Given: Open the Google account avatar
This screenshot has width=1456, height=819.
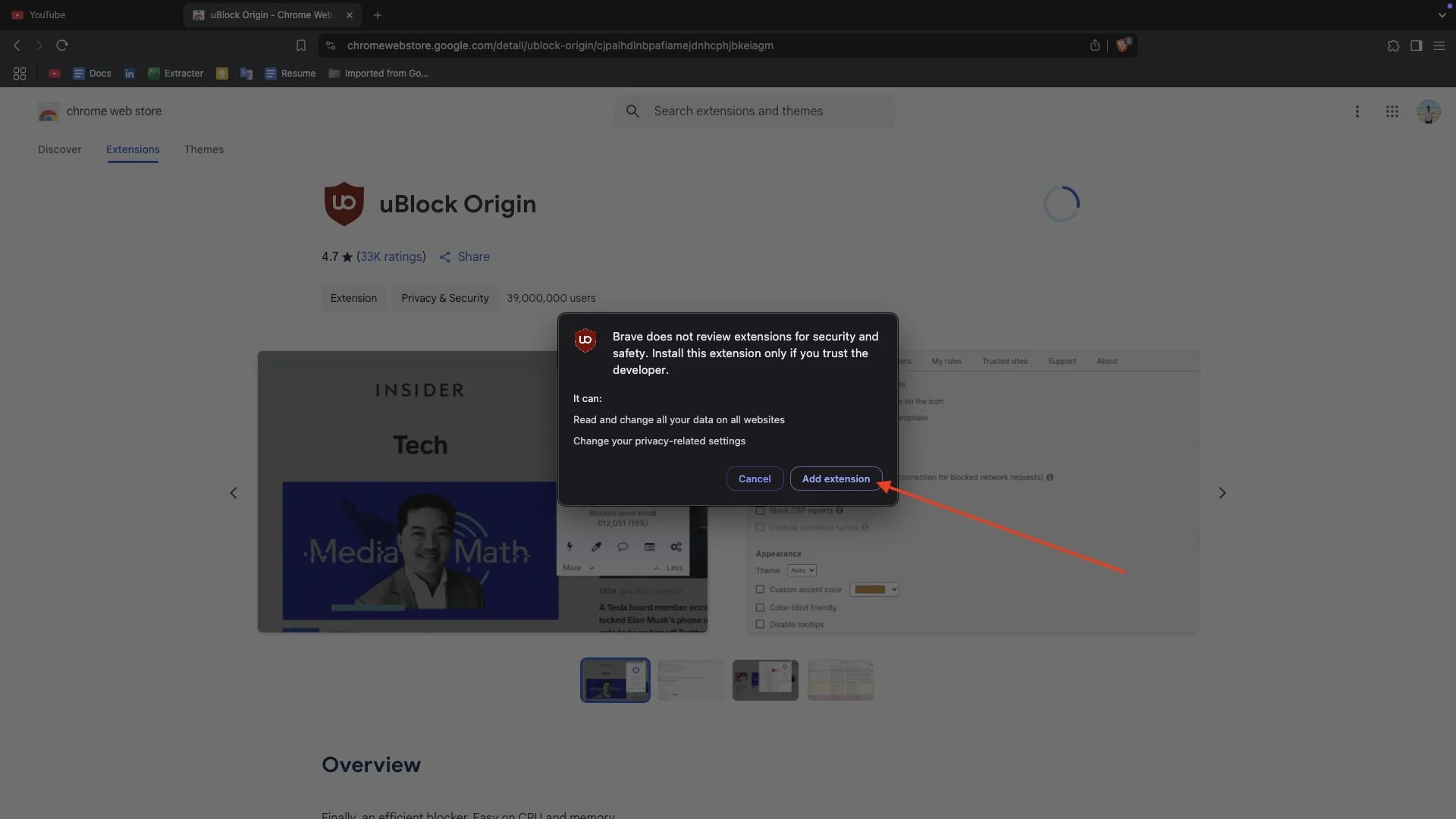Looking at the screenshot, I should 1429,111.
